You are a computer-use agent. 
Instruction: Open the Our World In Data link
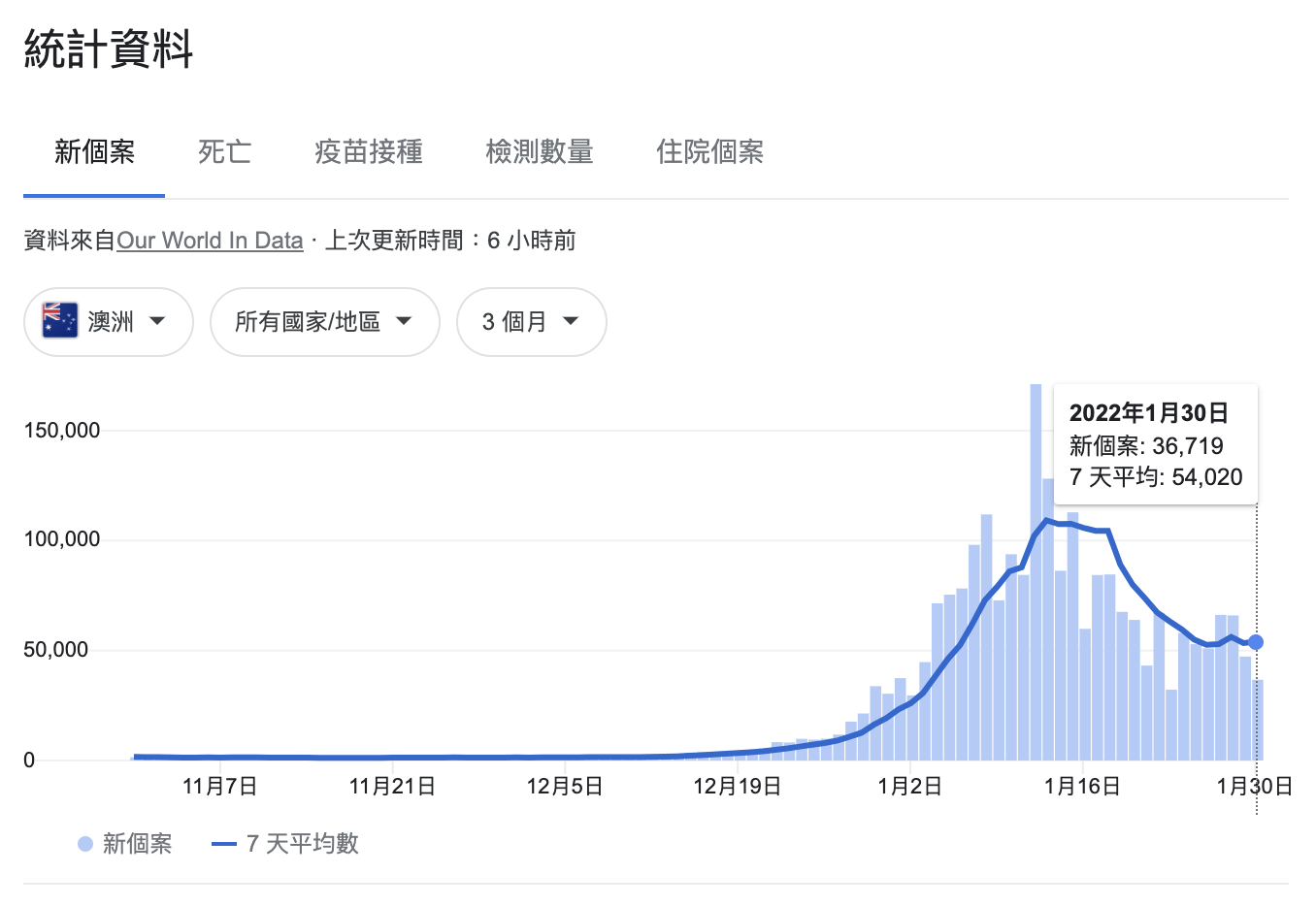[x=210, y=241]
